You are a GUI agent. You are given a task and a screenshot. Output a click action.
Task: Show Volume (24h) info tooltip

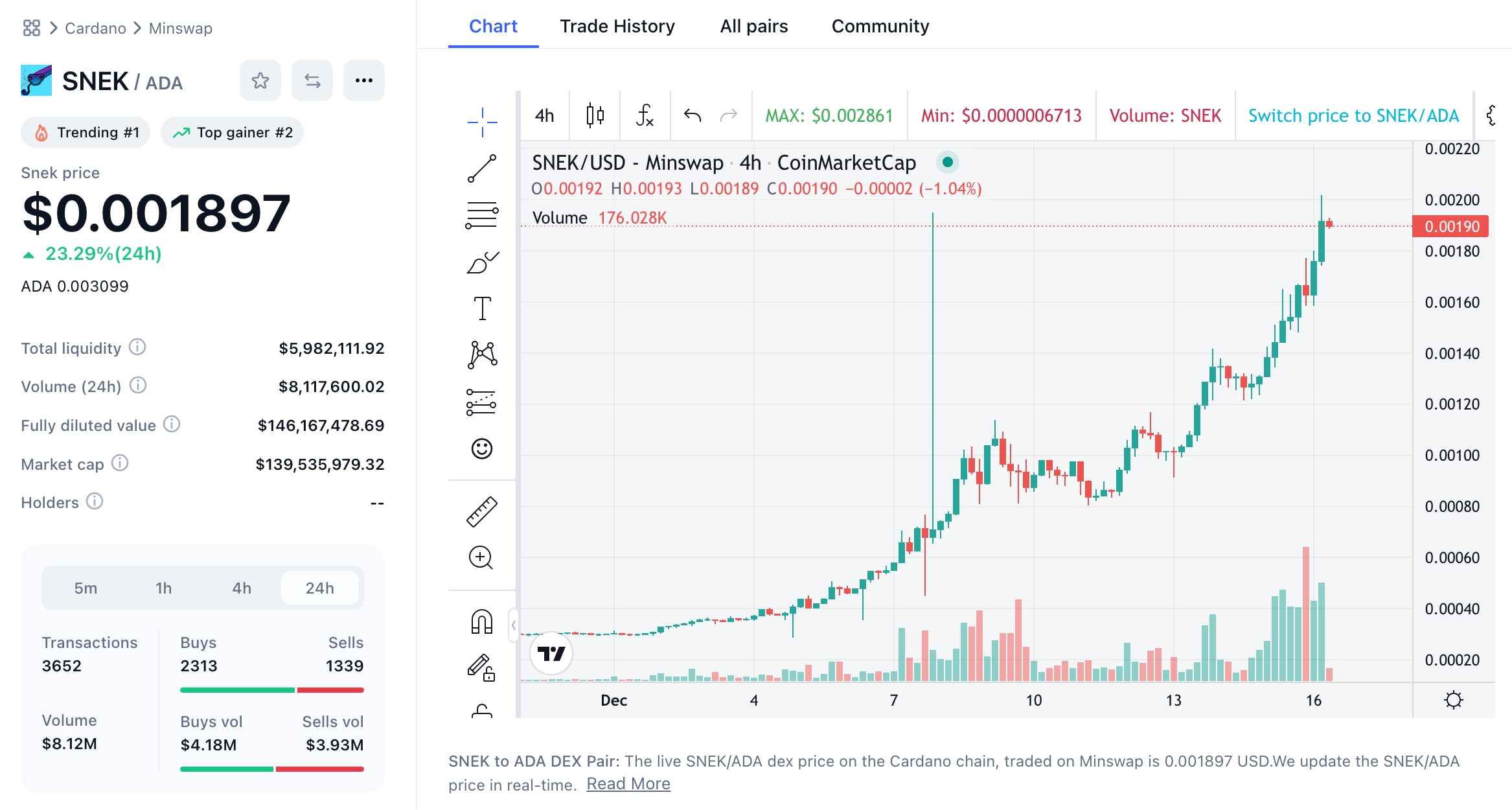click(138, 386)
